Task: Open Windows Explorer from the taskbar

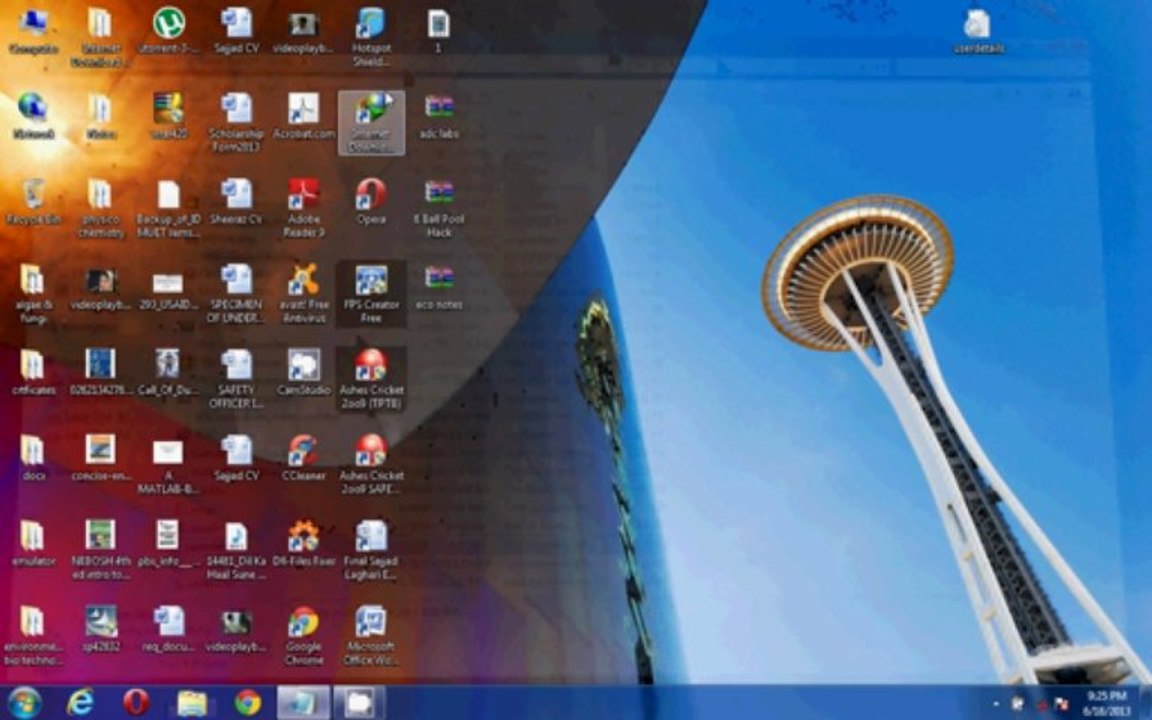Action: click(x=192, y=703)
